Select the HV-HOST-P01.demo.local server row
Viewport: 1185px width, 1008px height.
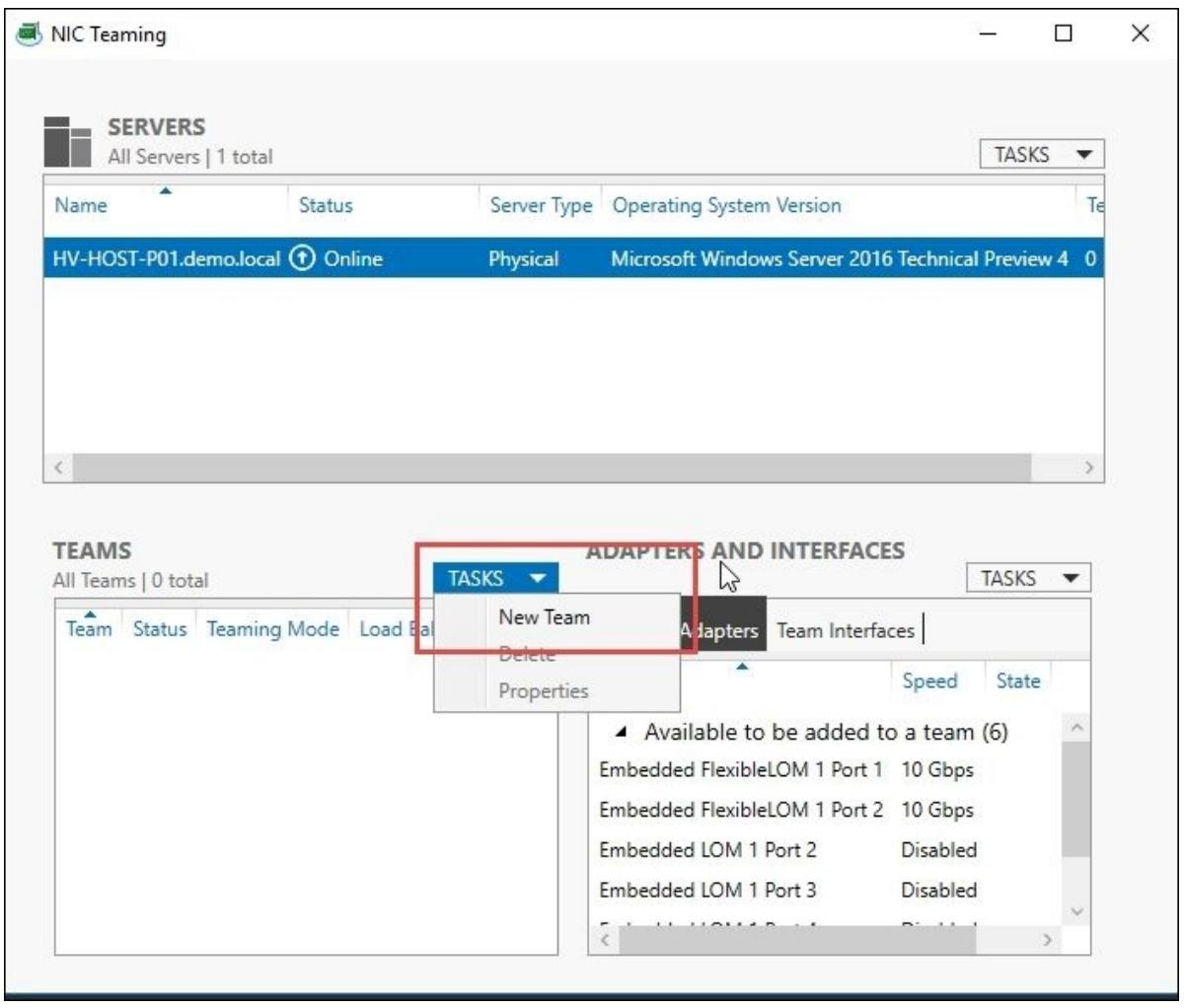(573, 258)
